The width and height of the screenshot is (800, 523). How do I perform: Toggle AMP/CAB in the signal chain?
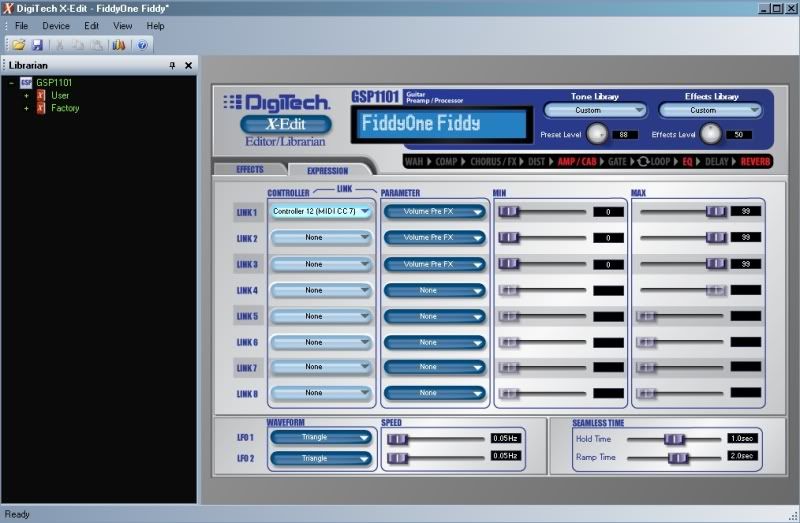pos(577,162)
